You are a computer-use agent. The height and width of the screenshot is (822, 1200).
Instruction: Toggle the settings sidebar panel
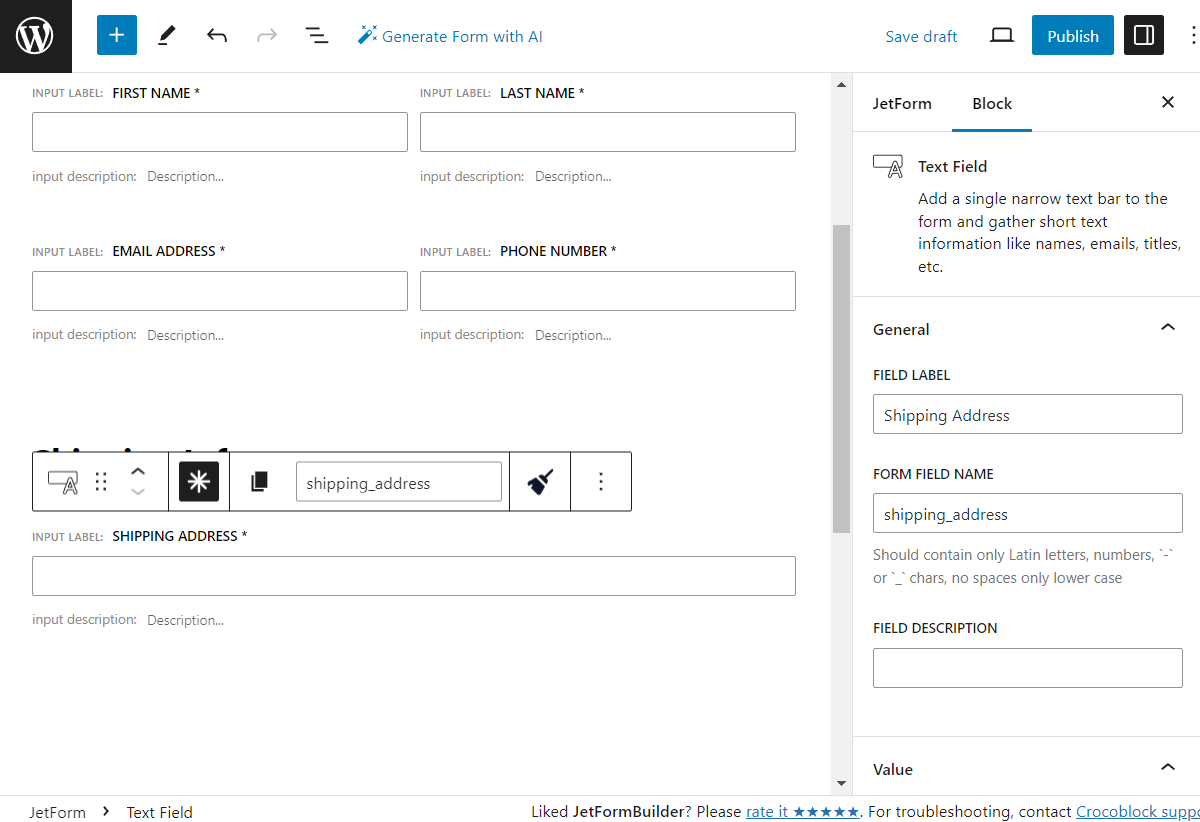pos(1144,36)
